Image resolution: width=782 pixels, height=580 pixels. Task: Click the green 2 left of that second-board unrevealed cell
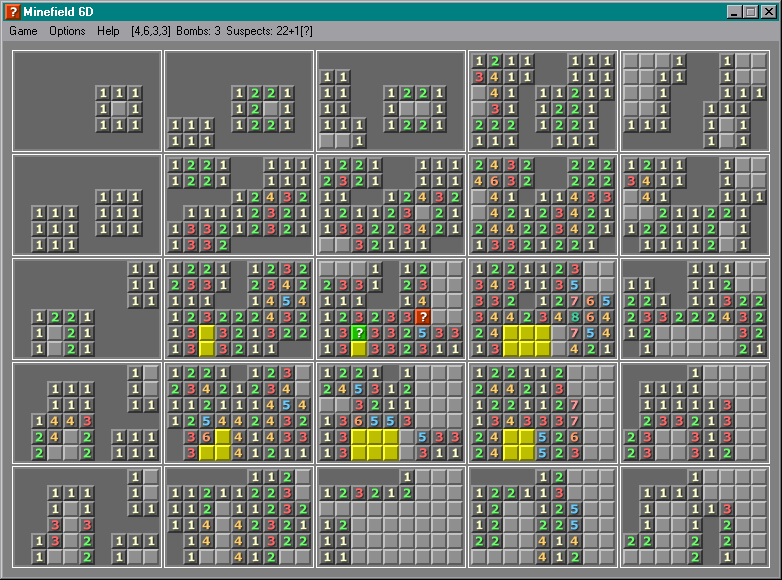pyautogui.click(x=255, y=109)
